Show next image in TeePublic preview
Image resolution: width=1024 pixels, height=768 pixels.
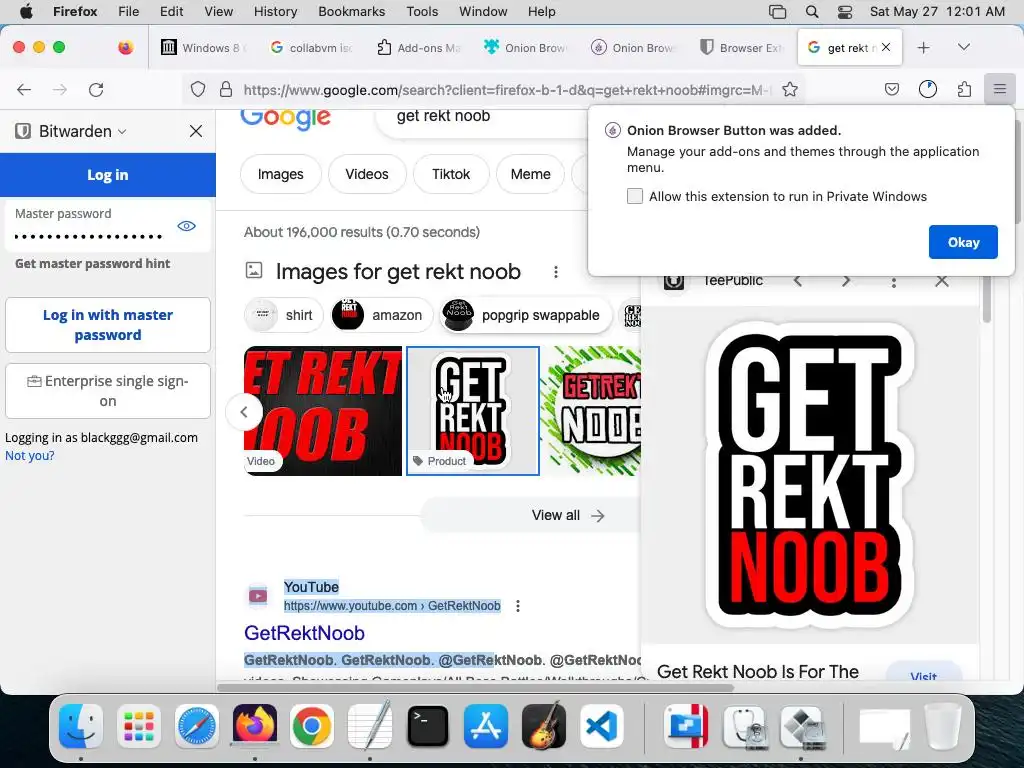846,281
